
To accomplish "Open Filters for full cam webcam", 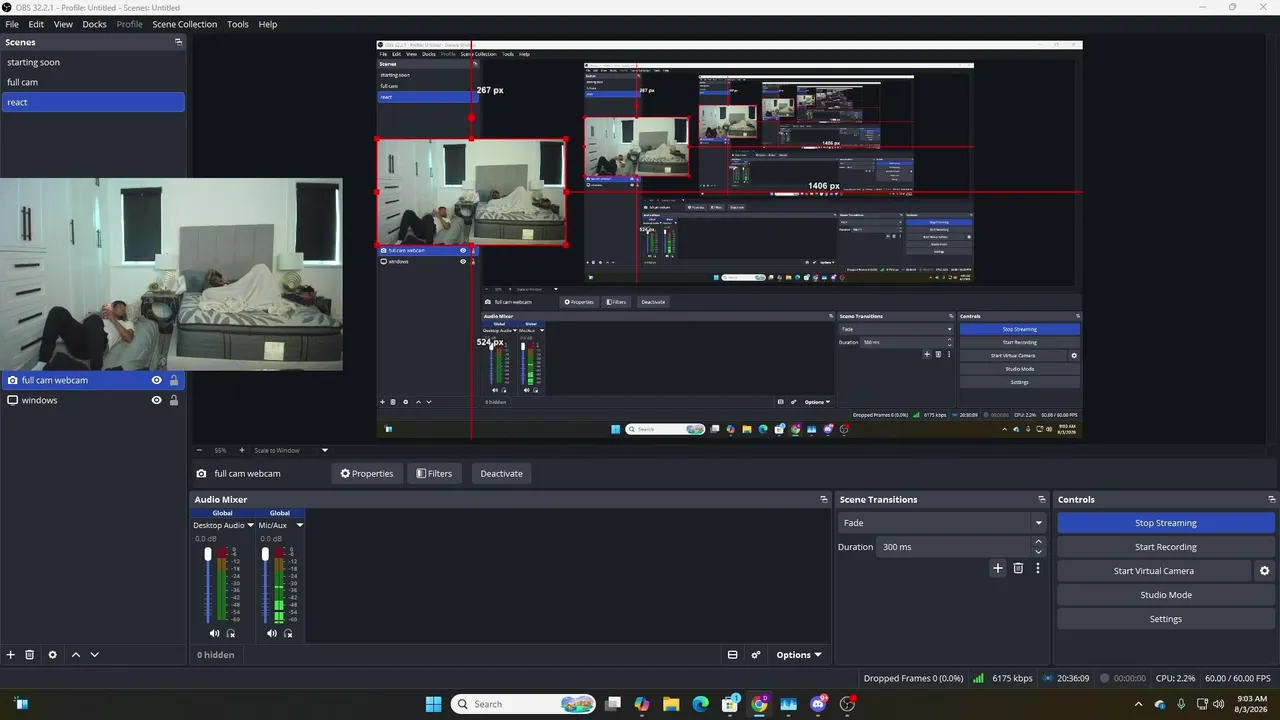I will click(434, 473).
